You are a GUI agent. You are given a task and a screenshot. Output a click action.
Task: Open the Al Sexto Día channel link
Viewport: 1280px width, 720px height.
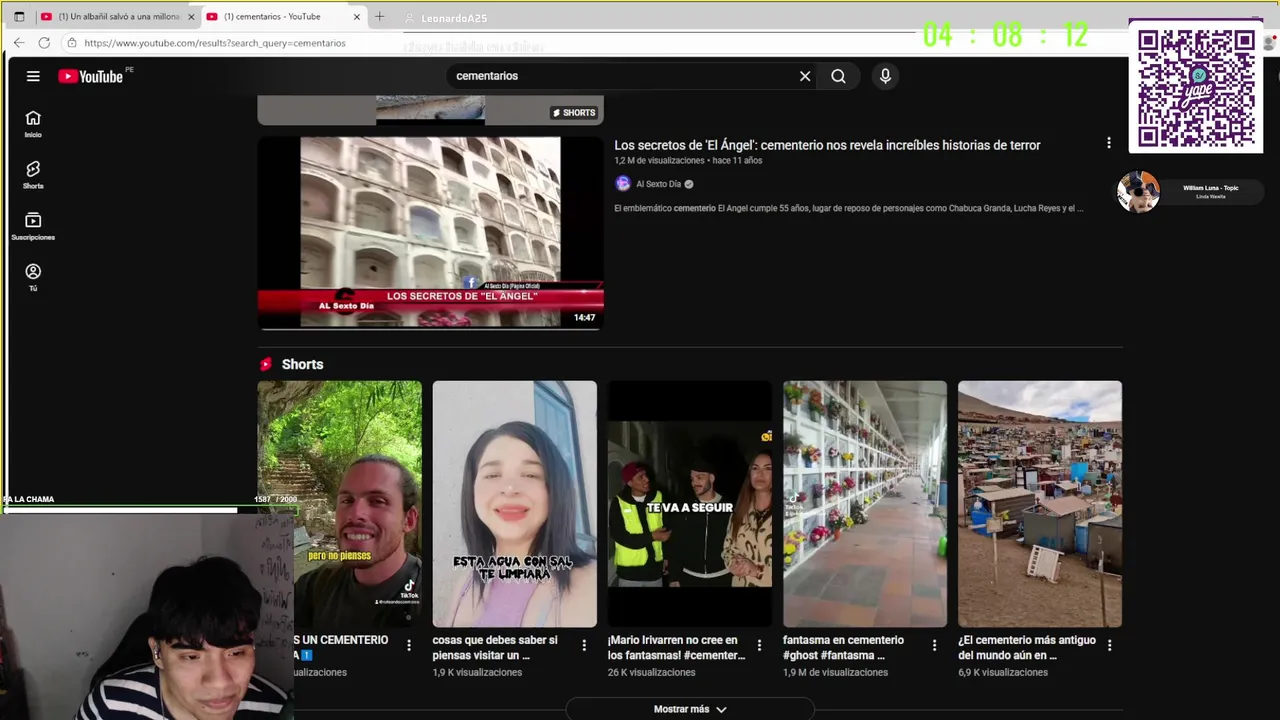coord(658,184)
